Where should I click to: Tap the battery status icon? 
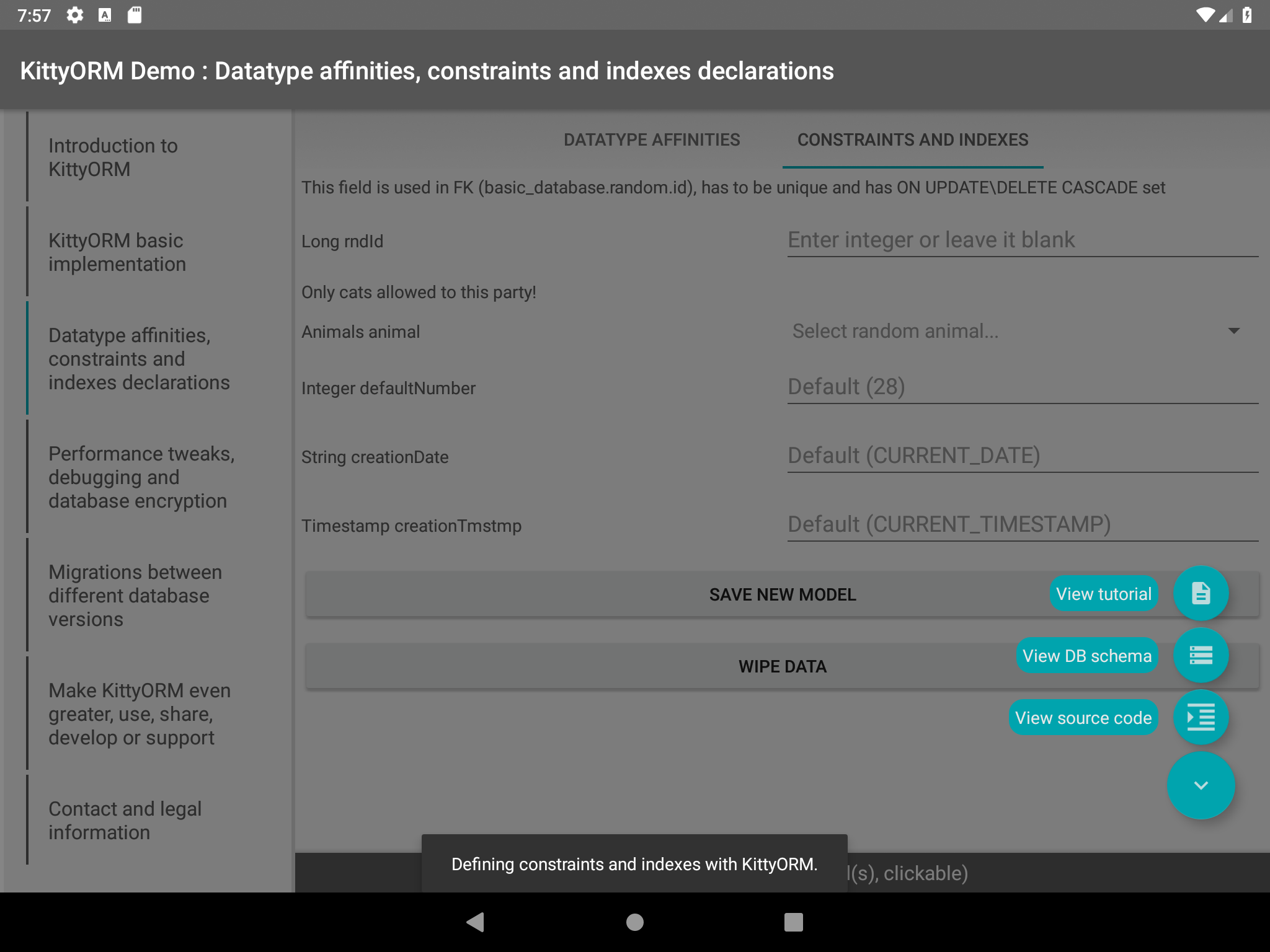(1247, 15)
